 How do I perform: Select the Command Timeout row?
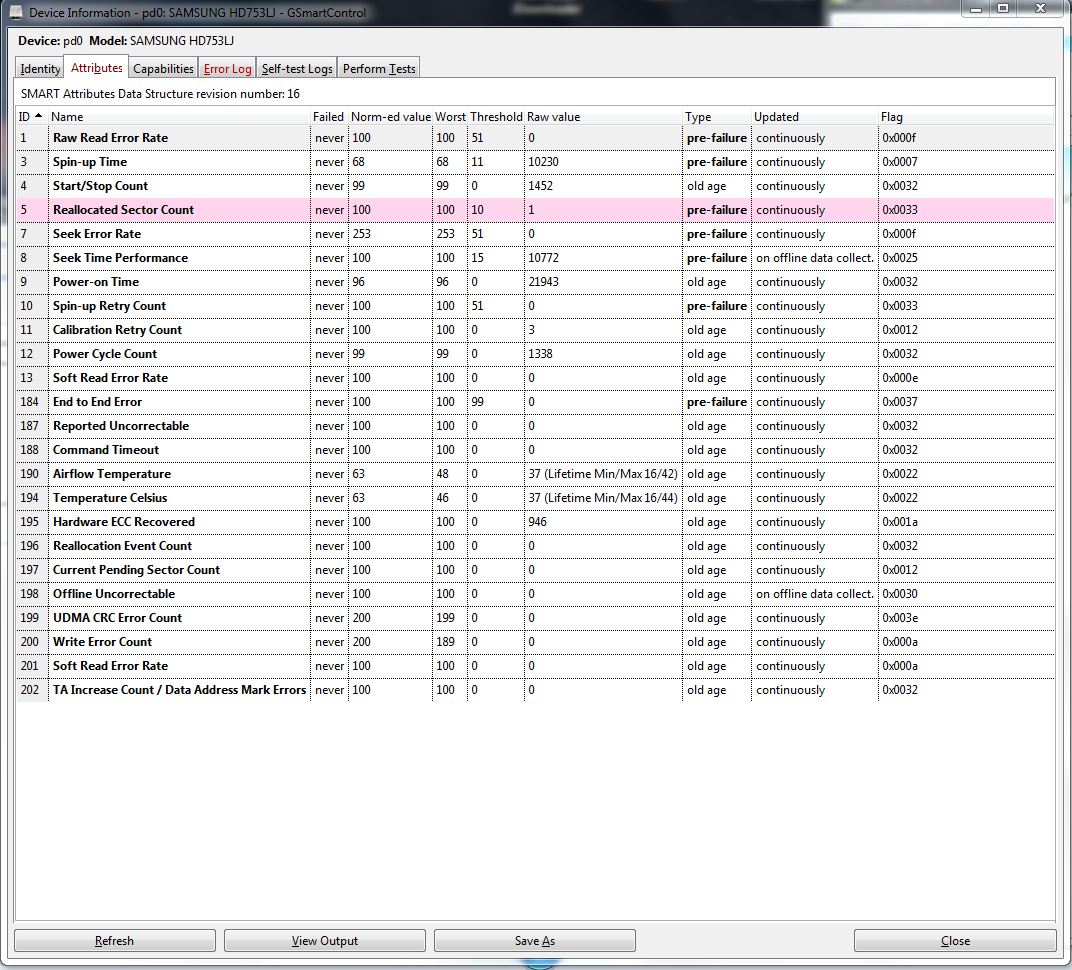pyautogui.click(x=535, y=449)
